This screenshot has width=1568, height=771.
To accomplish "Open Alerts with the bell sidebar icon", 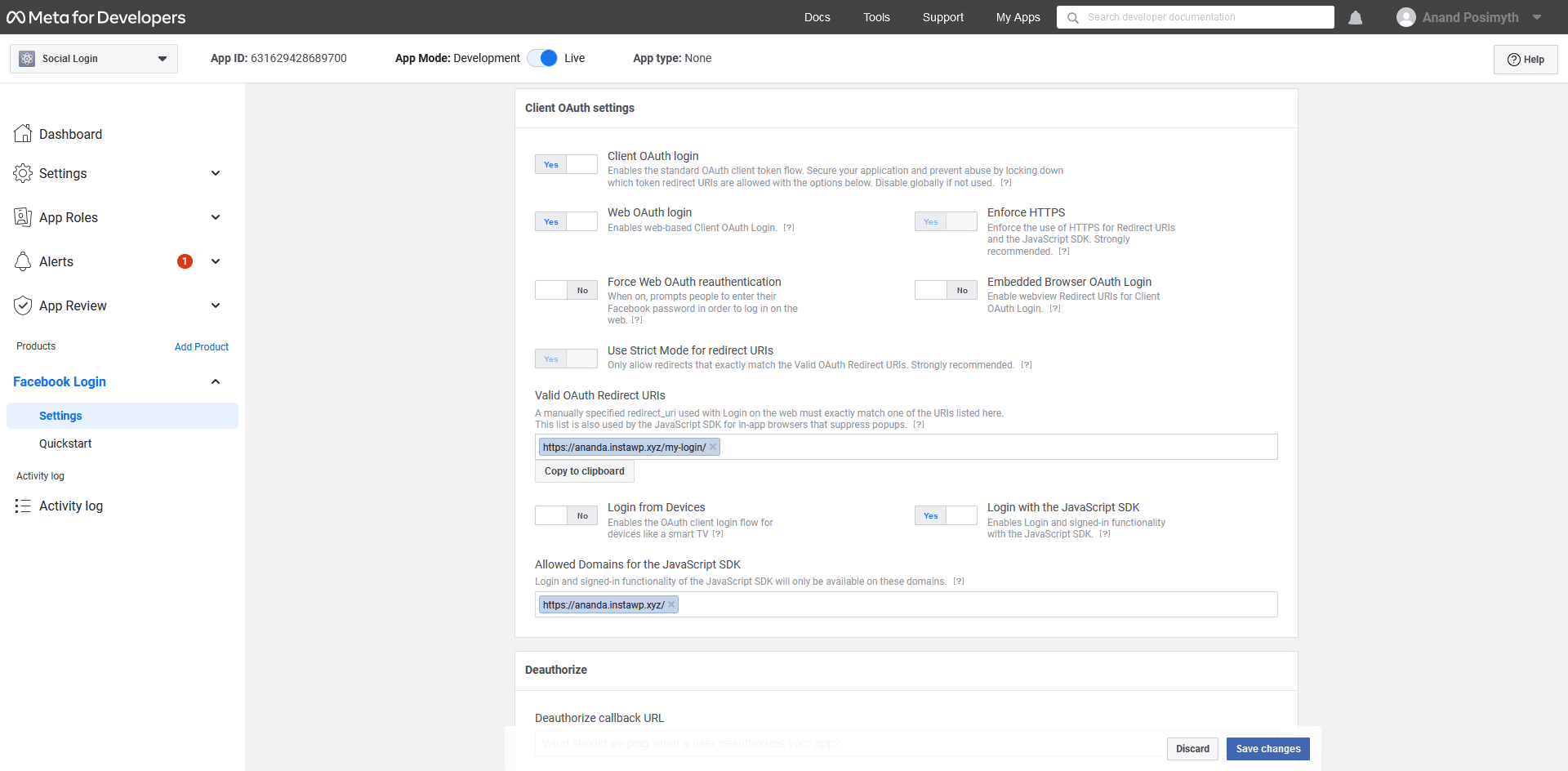I will (23, 261).
